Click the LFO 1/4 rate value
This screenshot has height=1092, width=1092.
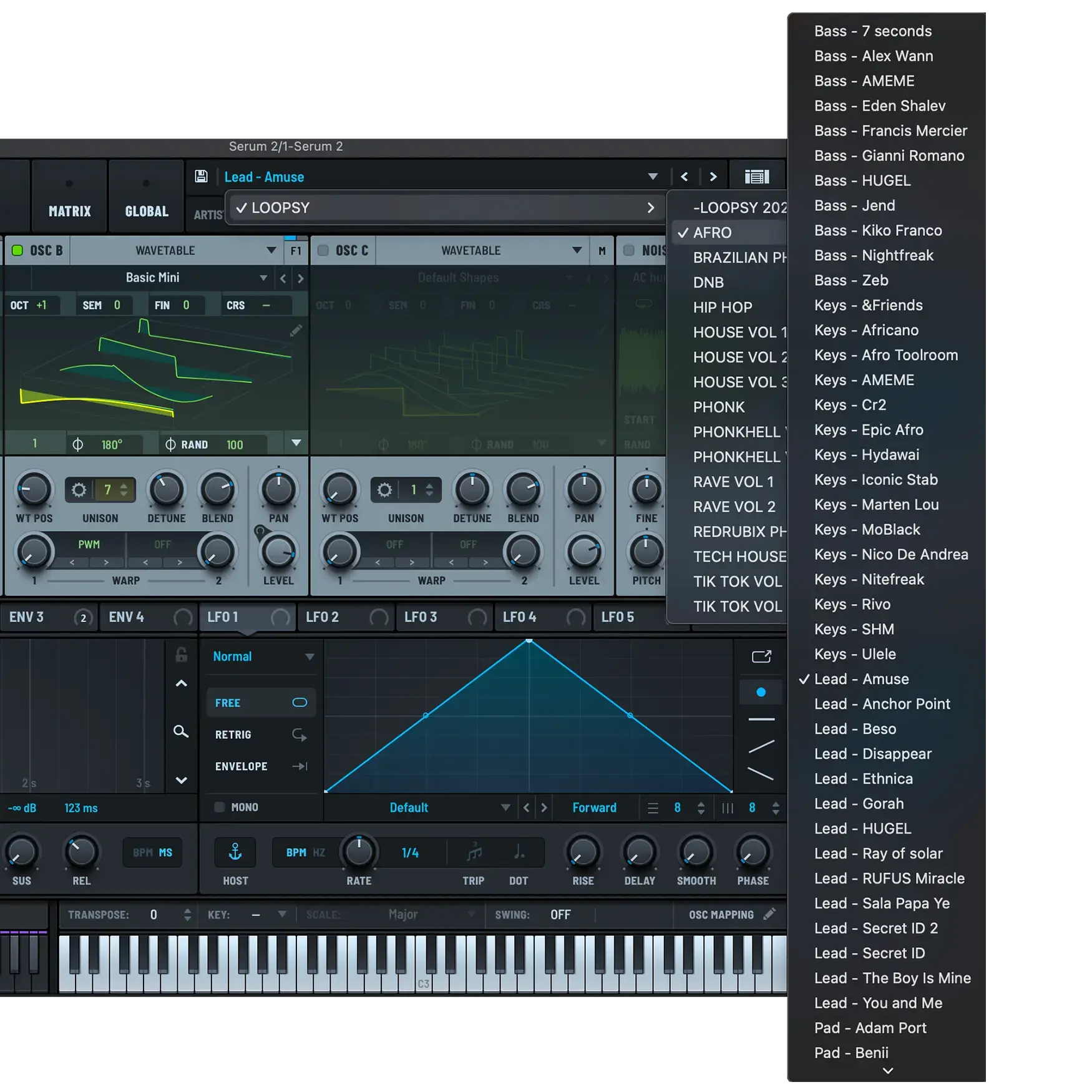click(410, 853)
